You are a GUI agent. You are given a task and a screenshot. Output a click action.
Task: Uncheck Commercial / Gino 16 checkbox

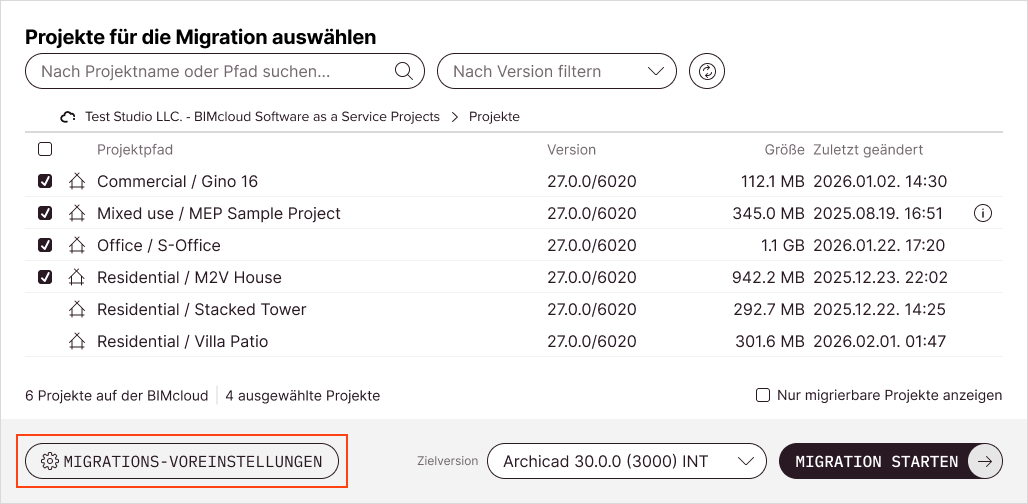(45, 181)
